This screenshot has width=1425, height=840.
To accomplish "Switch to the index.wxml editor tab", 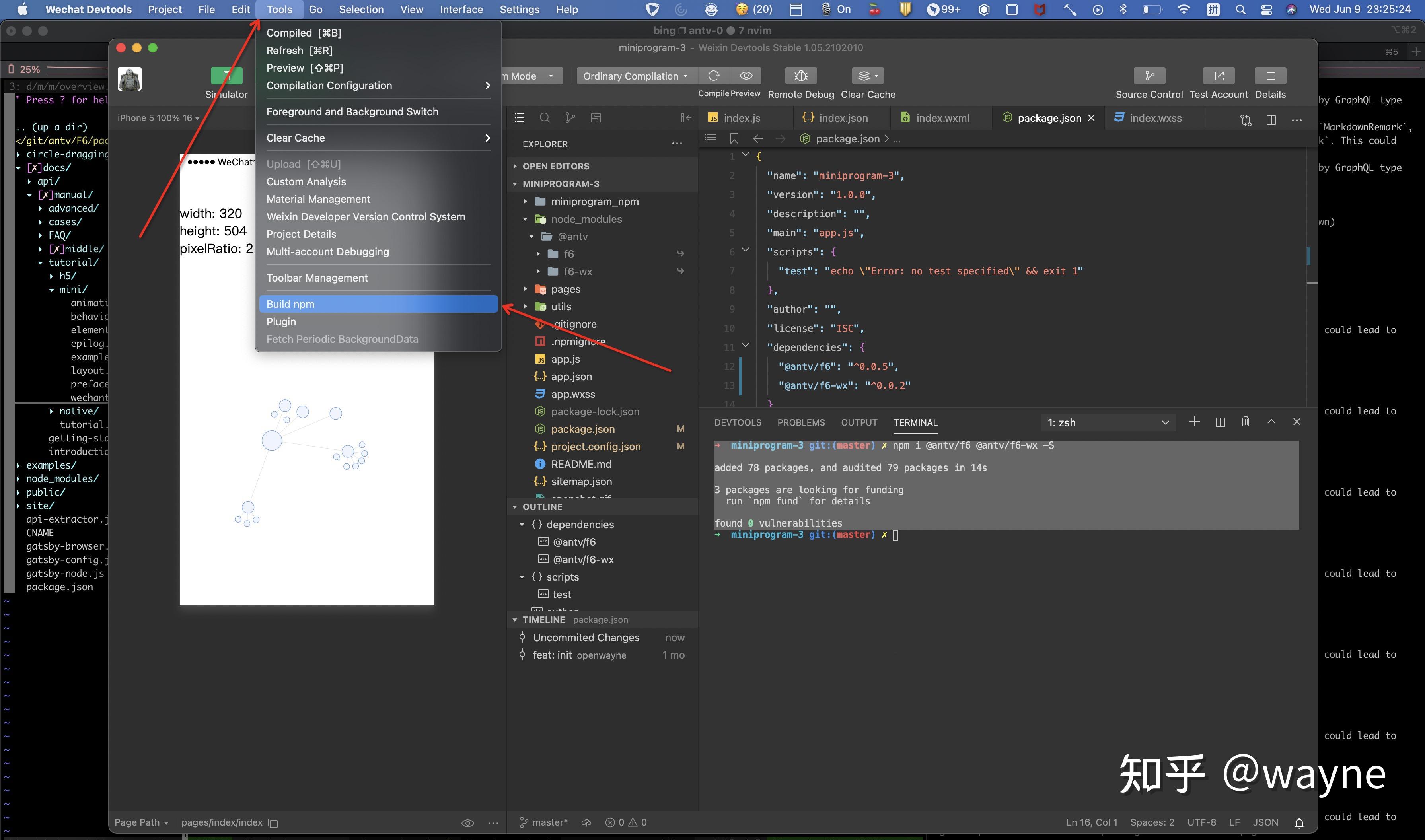I will 942,118.
